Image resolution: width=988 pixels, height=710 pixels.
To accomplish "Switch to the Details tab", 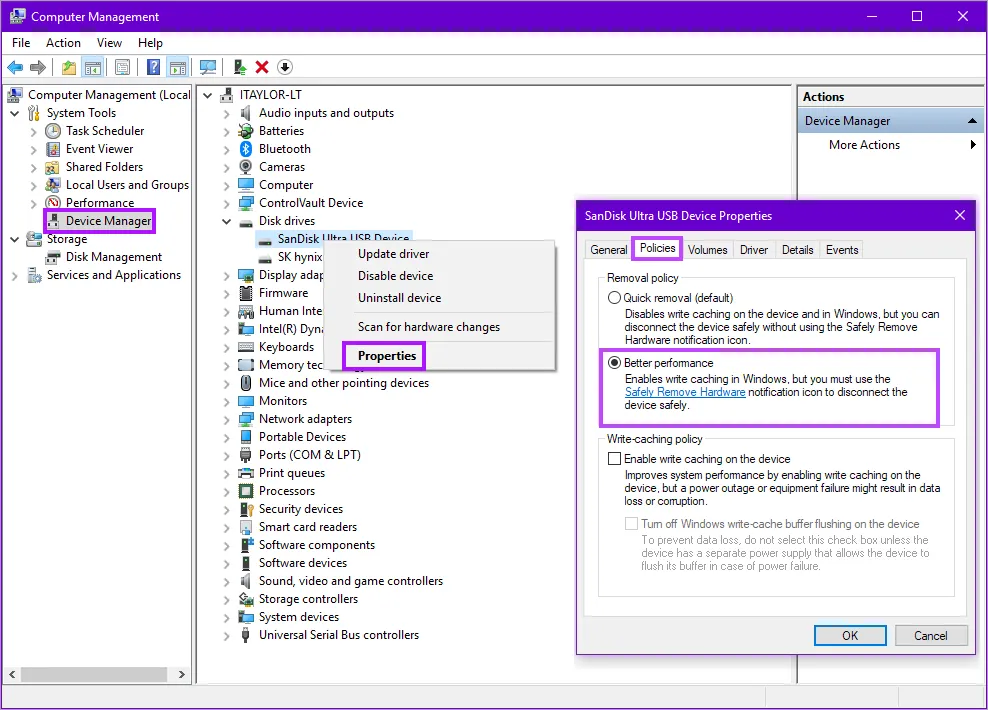I will click(x=797, y=249).
